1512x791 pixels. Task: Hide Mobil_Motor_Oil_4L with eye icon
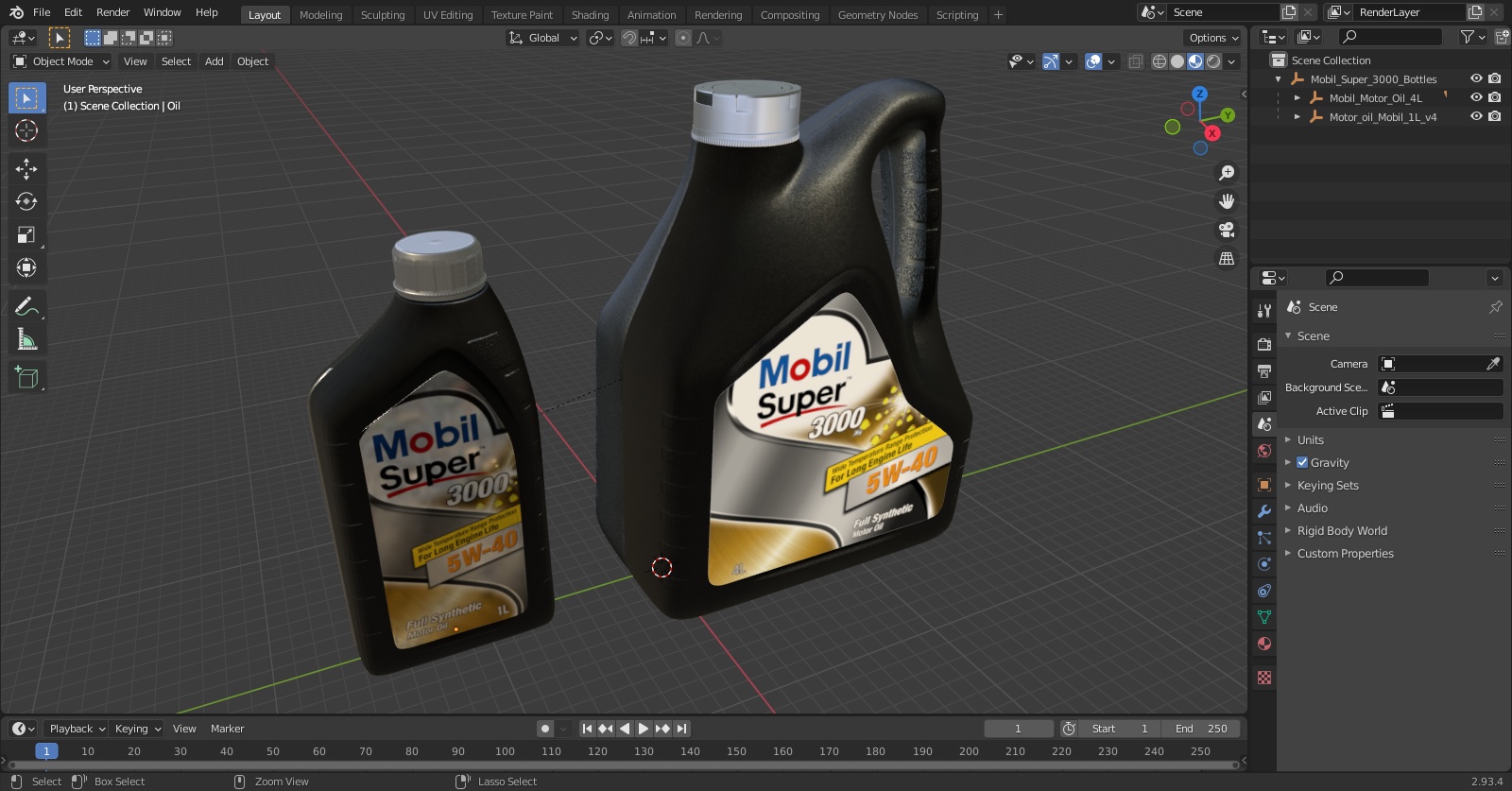[x=1476, y=97]
